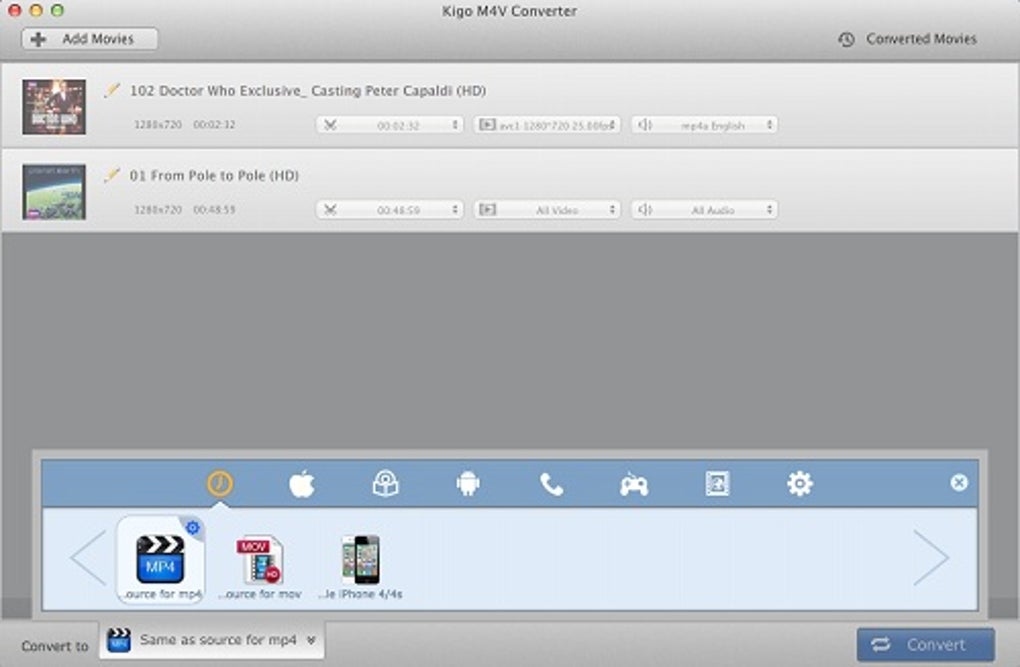
Task: Open the game console category icon
Action: pos(634,485)
